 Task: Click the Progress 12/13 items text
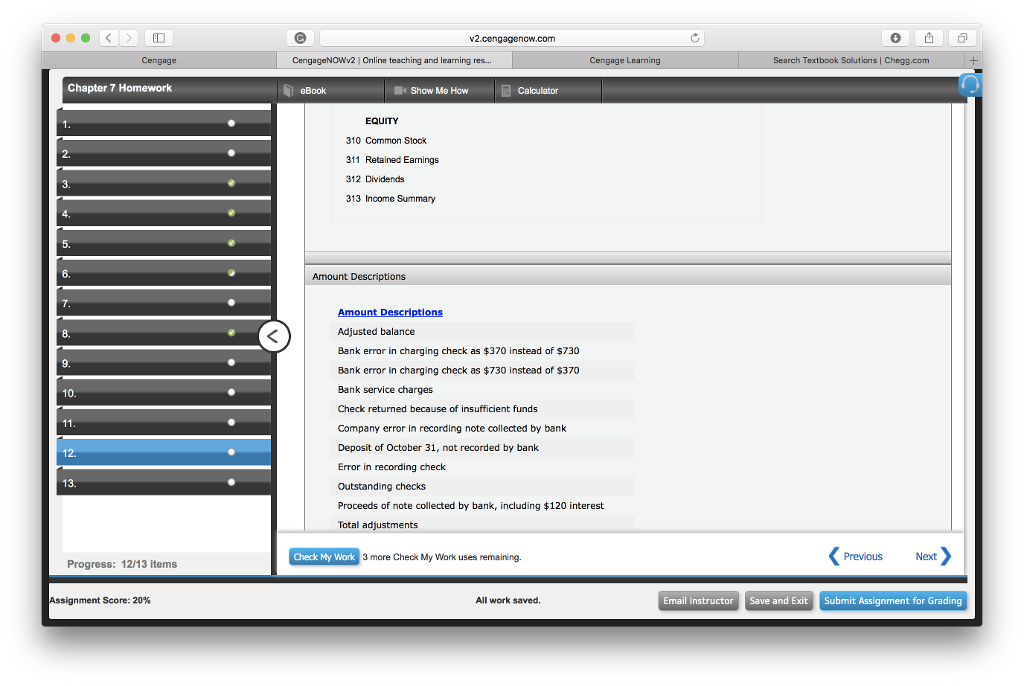tap(122, 564)
